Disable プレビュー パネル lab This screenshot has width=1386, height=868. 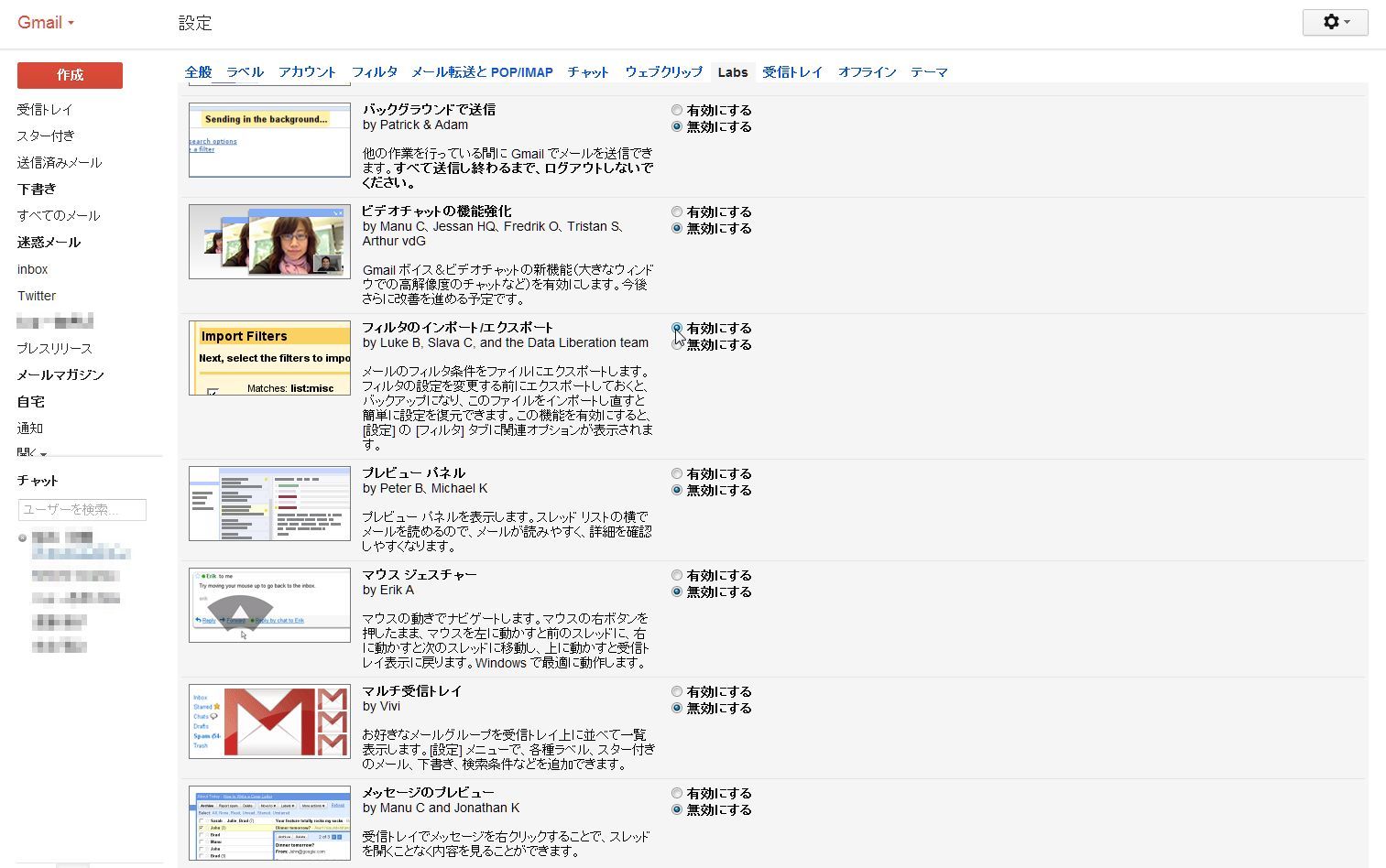[x=677, y=490]
